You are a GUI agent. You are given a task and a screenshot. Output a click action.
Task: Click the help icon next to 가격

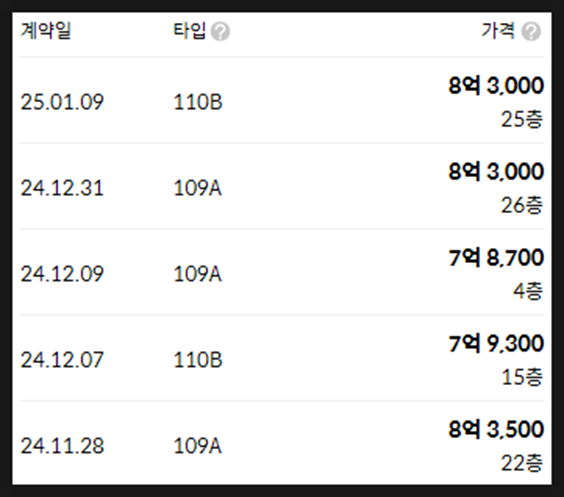coord(531,31)
